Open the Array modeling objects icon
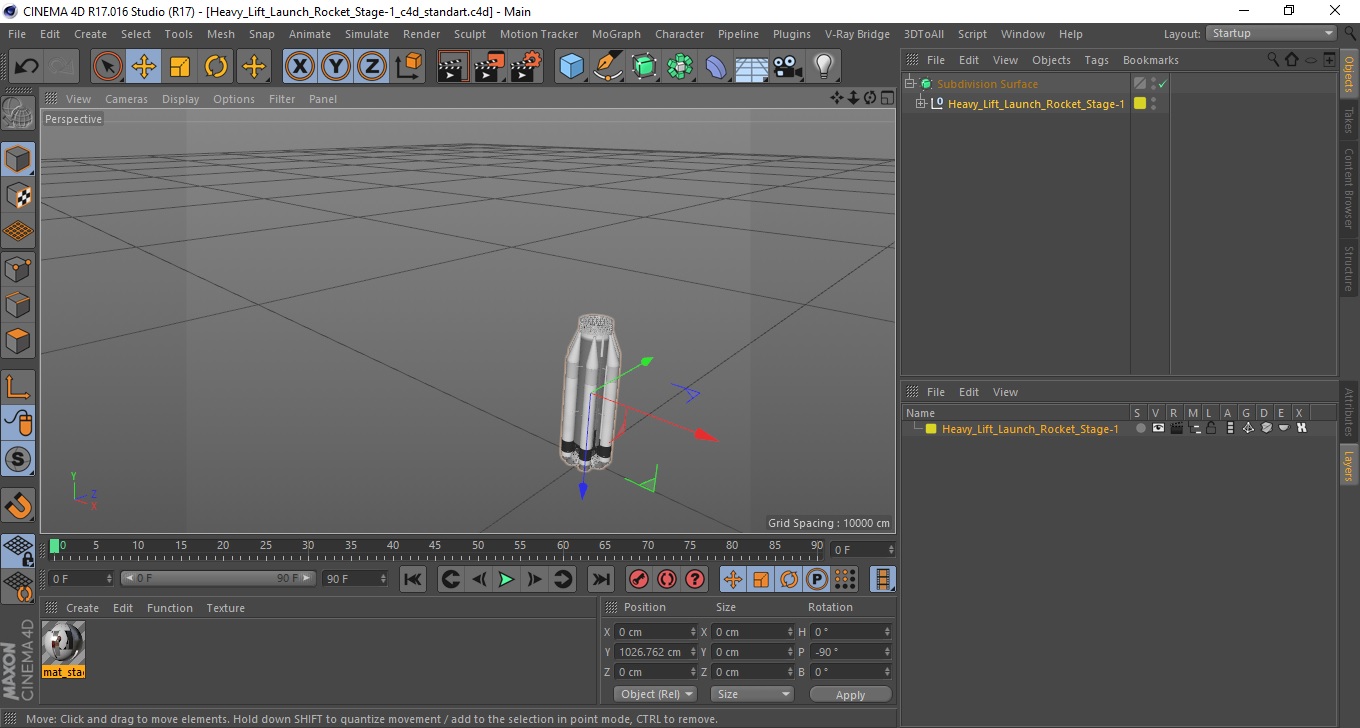The image size is (1360, 728). (680, 67)
